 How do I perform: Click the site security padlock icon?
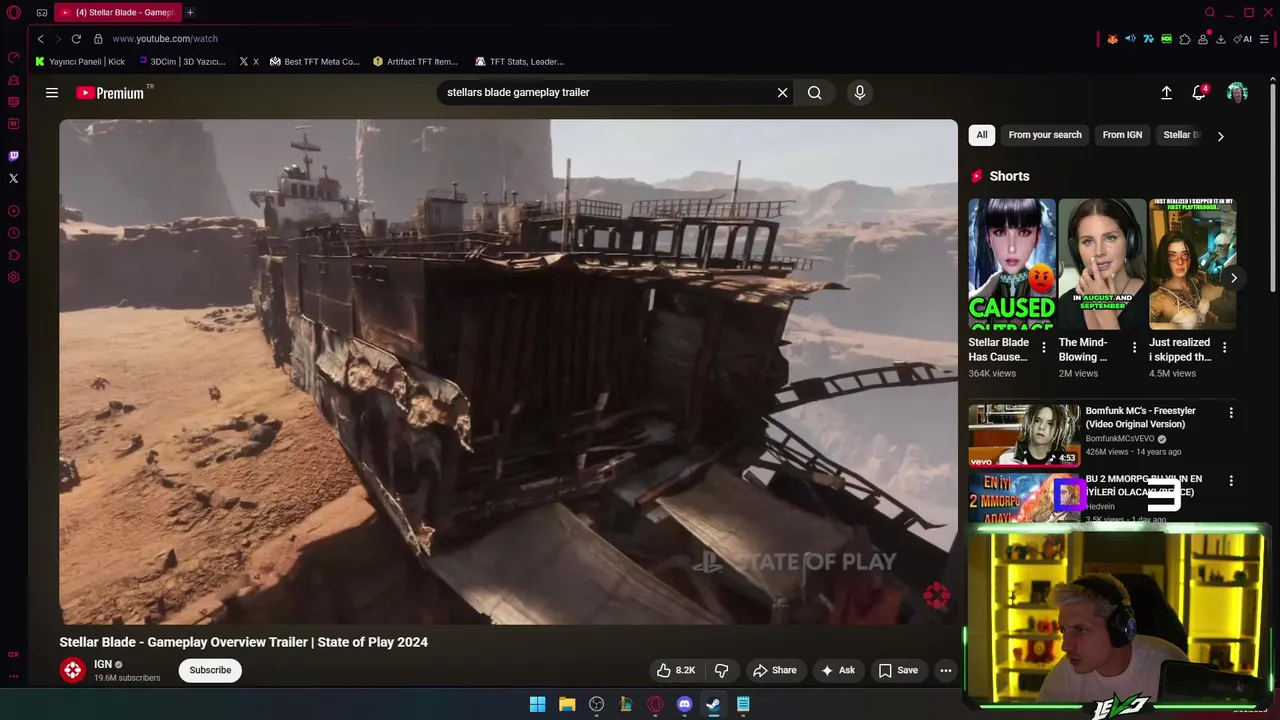[x=98, y=39]
